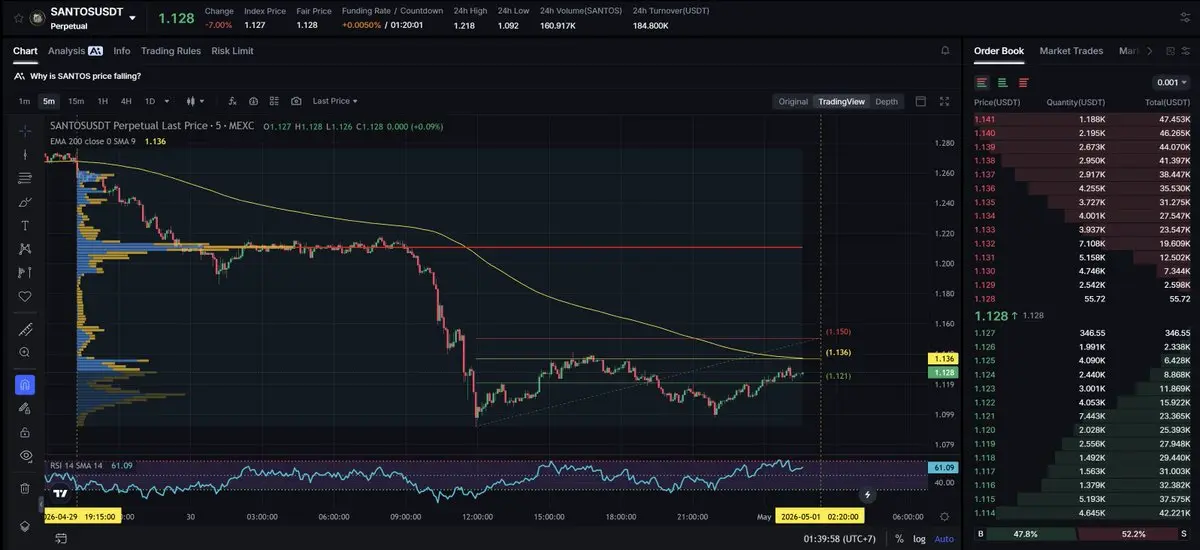The width and height of the screenshot is (1200, 550).
Task: Open the Trading Rules tab
Action: point(171,50)
